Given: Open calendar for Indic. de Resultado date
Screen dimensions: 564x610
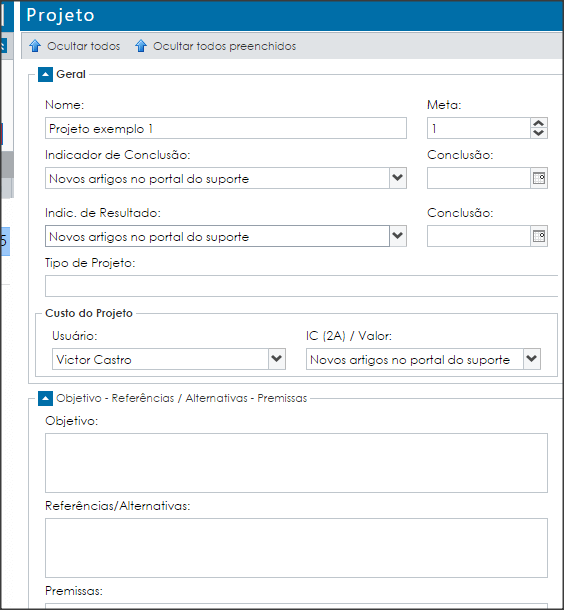Looking at the screenshot, I should [539, 236].
